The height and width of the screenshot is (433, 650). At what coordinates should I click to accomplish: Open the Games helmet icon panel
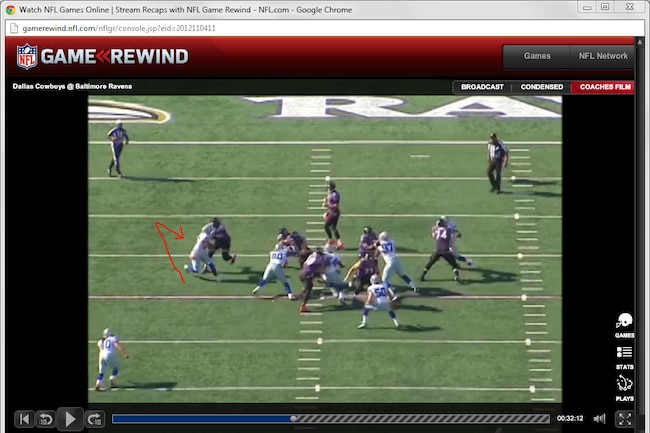624,325
